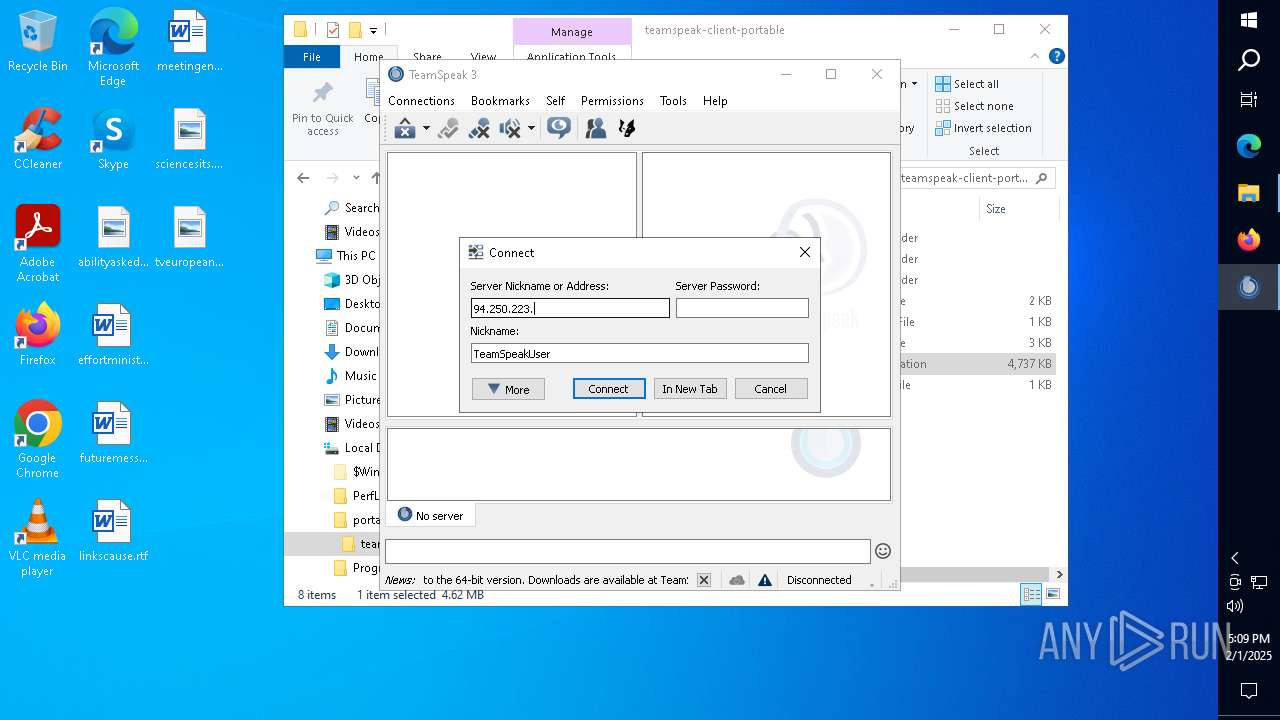Click the Server Password field
The width and height of the screenshot is (1280, 720).
tap(742, 308)
